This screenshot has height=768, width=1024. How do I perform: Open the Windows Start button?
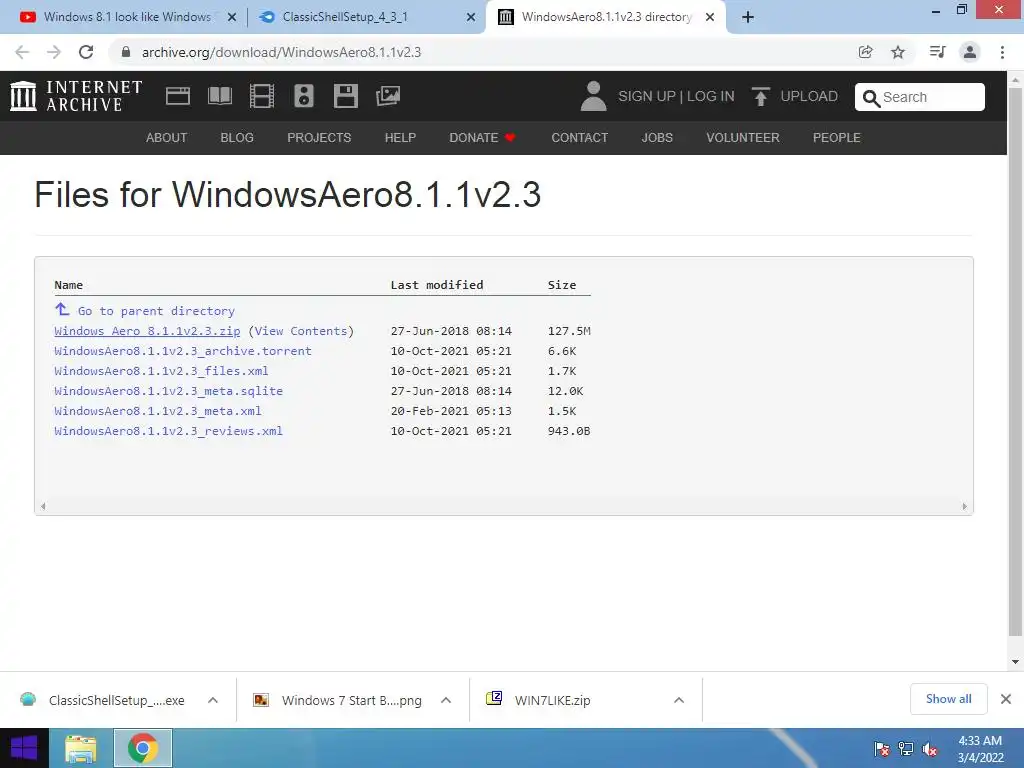(x=24, y=748)
